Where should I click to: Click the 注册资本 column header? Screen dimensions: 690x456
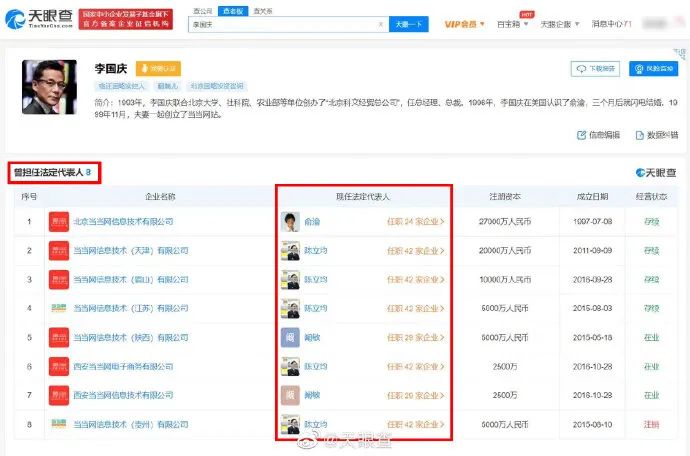tap(505, 197)
